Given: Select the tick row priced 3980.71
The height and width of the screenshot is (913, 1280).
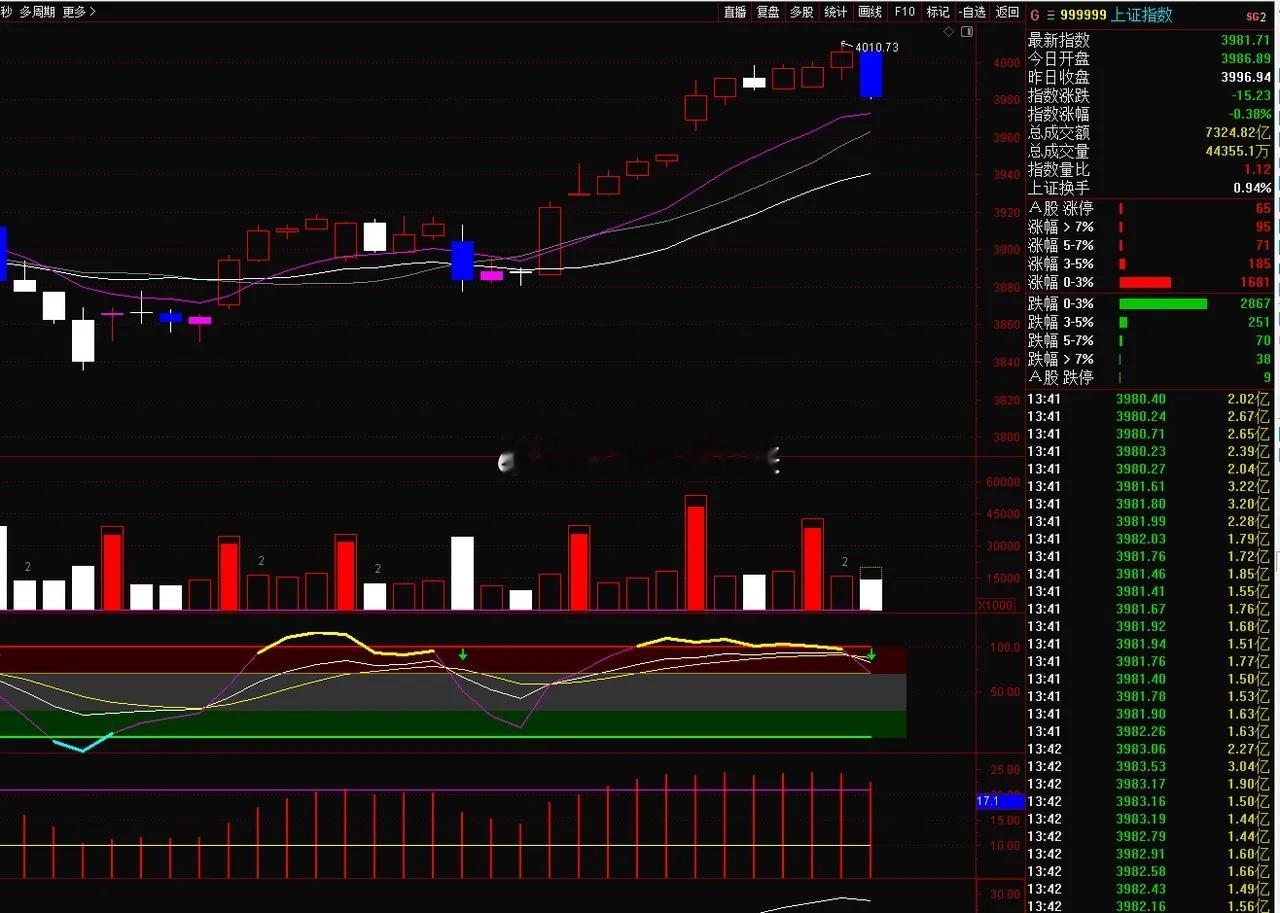Looking at the screenshot, I should click(1151, 434).
